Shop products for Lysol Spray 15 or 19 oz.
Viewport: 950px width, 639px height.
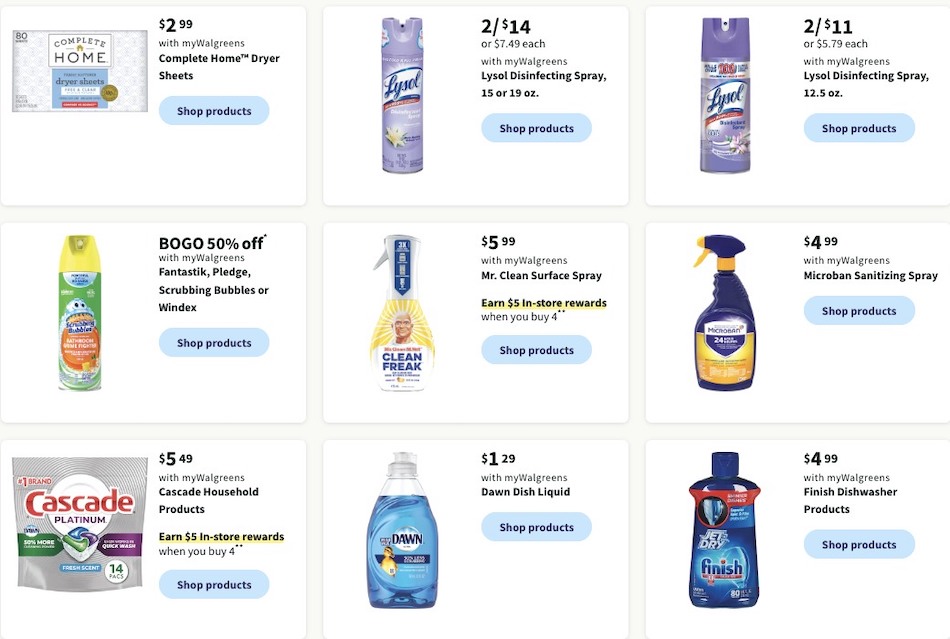click(x=536, y=128)
